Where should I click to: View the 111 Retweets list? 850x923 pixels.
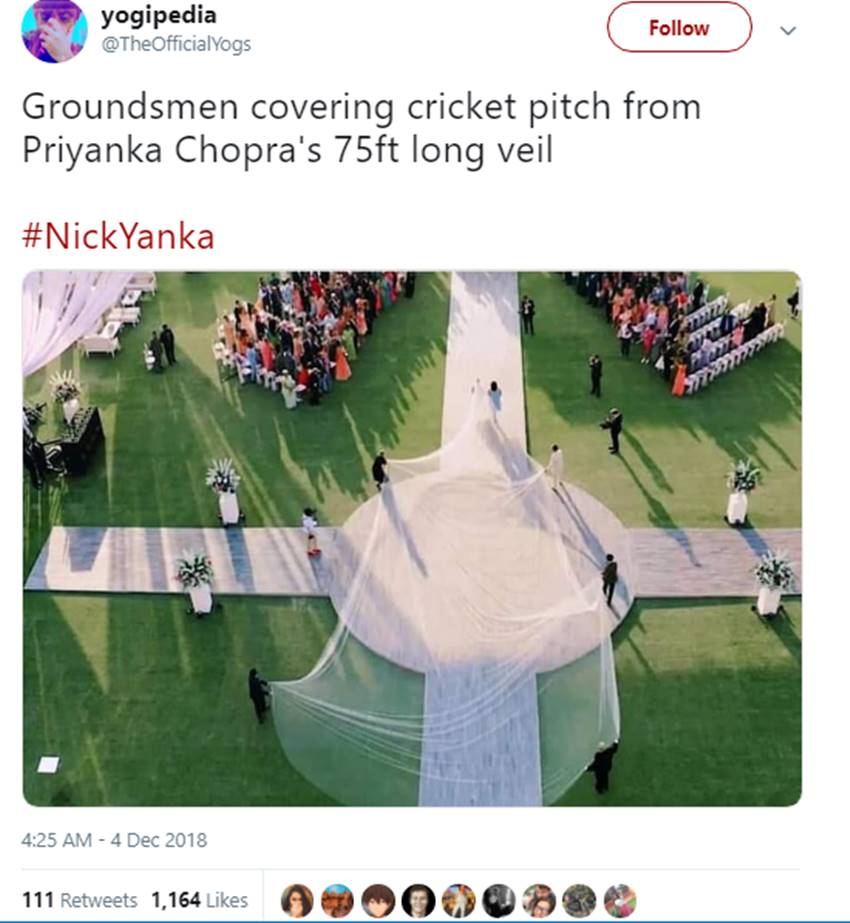[x=79, y=900]
